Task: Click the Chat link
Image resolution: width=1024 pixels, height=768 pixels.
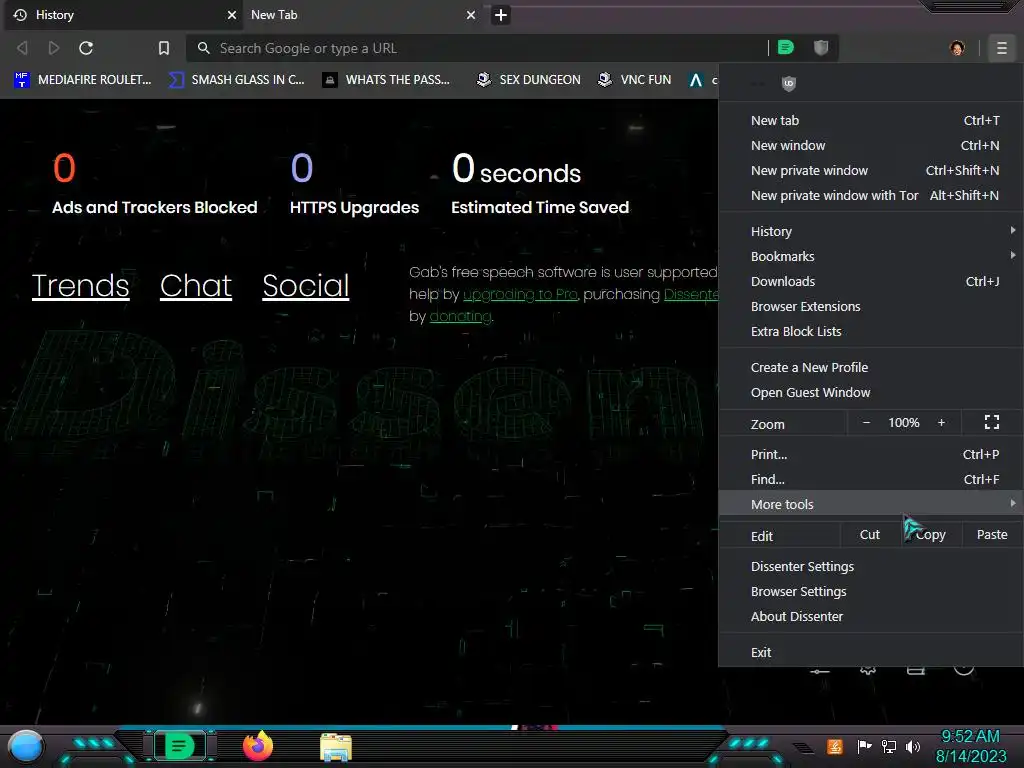Action: [196, 286]
